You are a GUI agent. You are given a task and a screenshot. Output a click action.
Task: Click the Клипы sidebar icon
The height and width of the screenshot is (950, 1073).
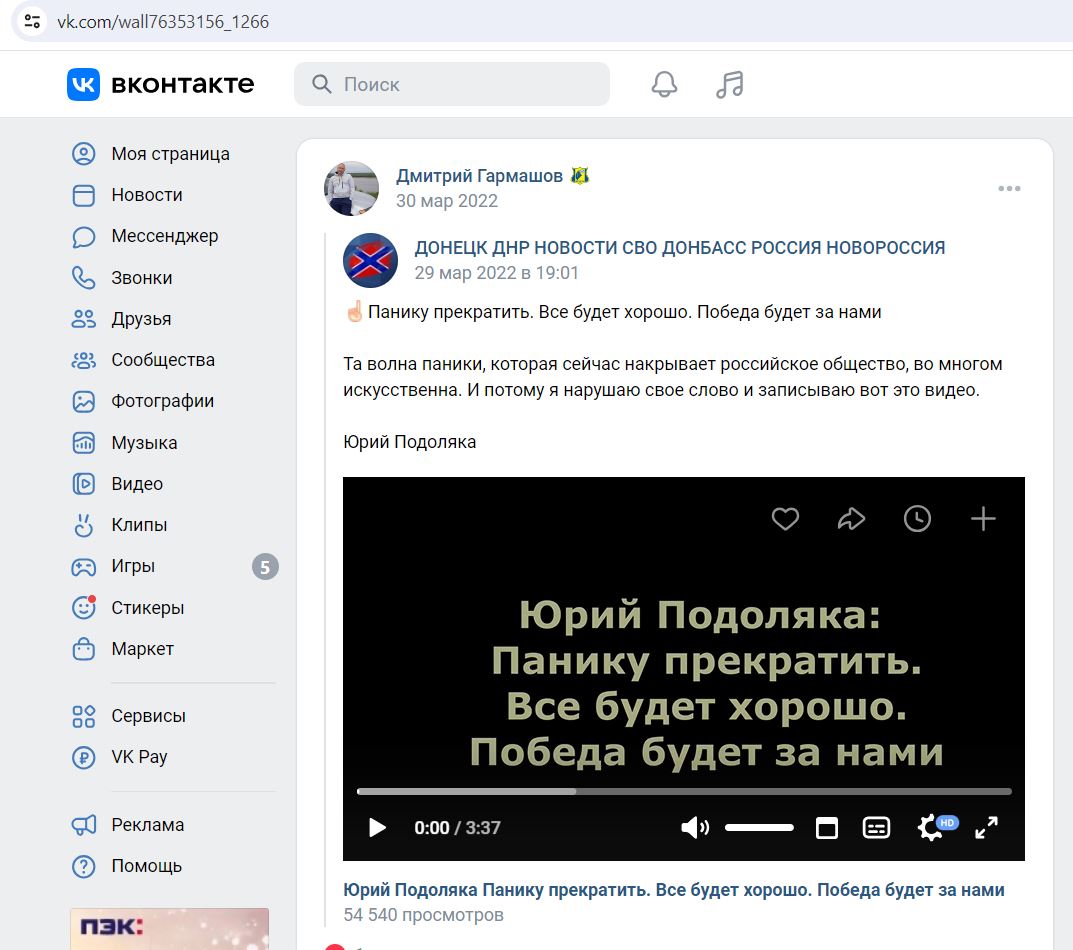(x=83, y=525)
